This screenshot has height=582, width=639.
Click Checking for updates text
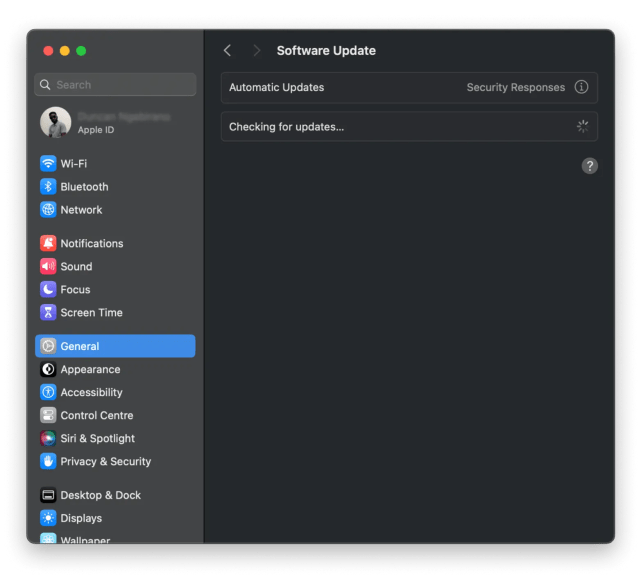pos(286,127)
